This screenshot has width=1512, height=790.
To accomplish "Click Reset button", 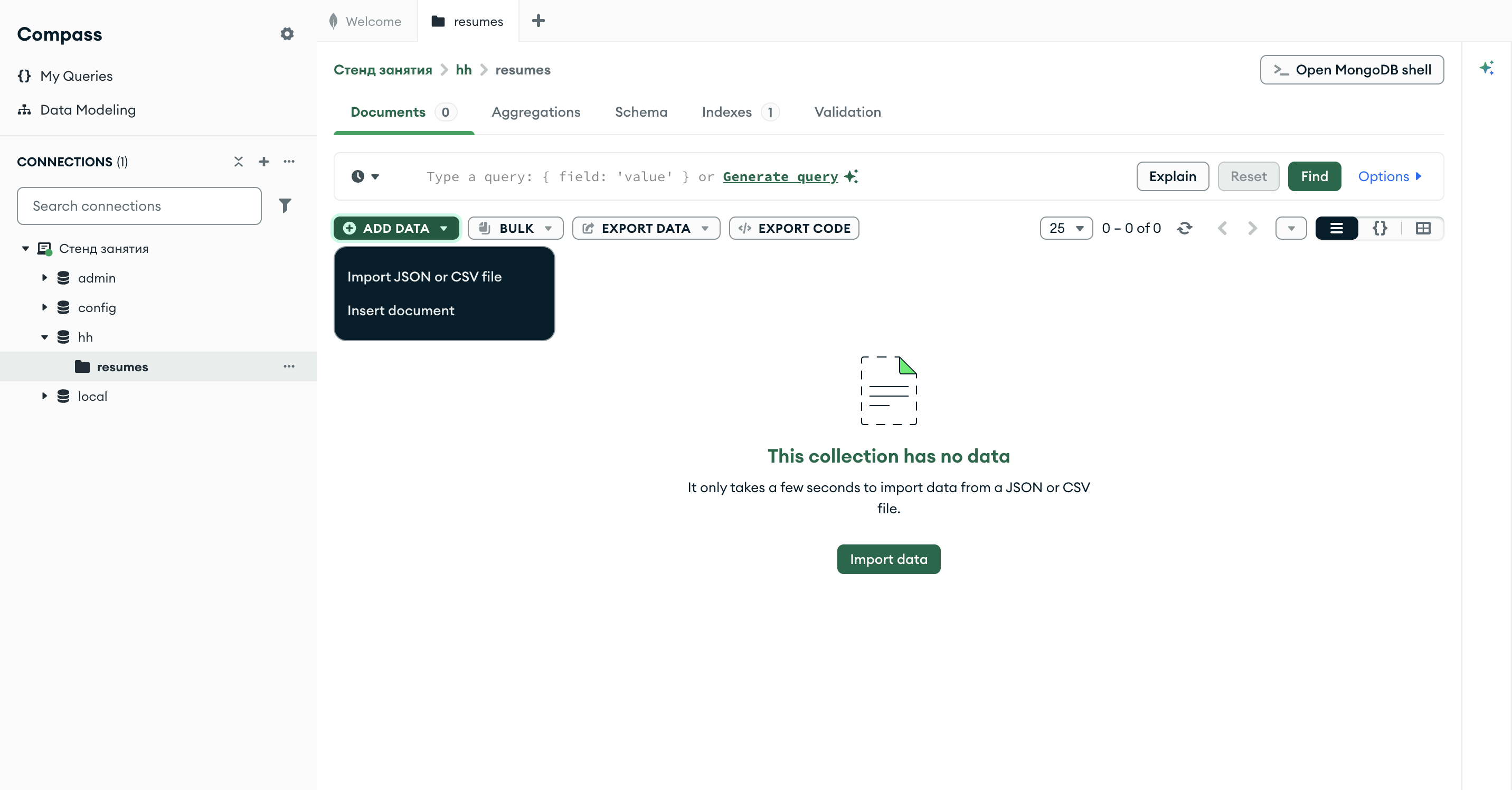I will [1249, 176].
